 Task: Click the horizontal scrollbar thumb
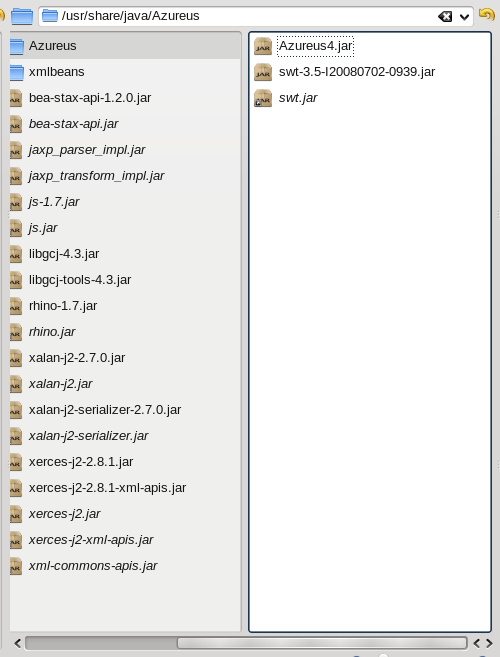point(322,643)
